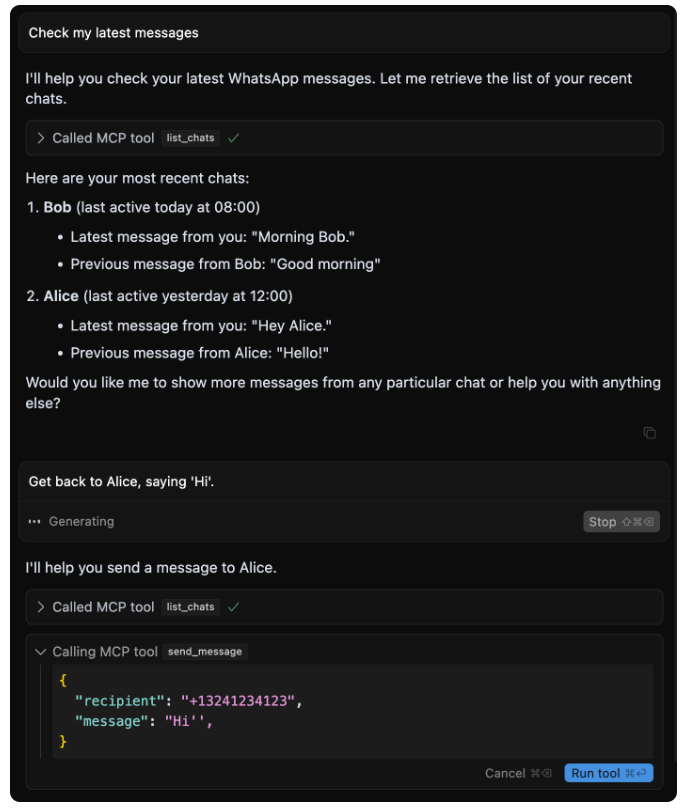
Task: Collapse the Calling MCP tool send_message section
Action: [41, 651]
